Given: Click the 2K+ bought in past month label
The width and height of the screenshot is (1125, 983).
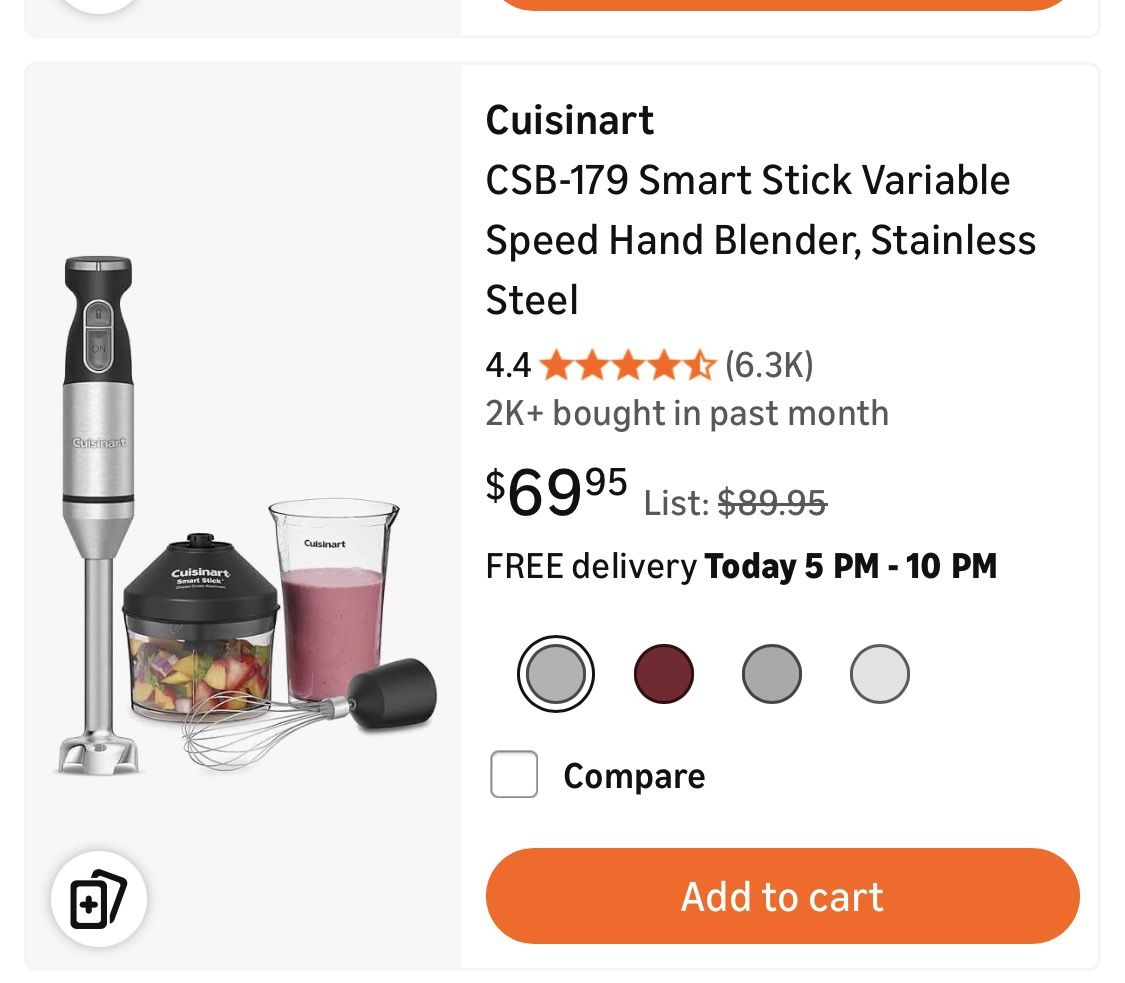Looking at the screenshot, I should [x=687, y=412].
